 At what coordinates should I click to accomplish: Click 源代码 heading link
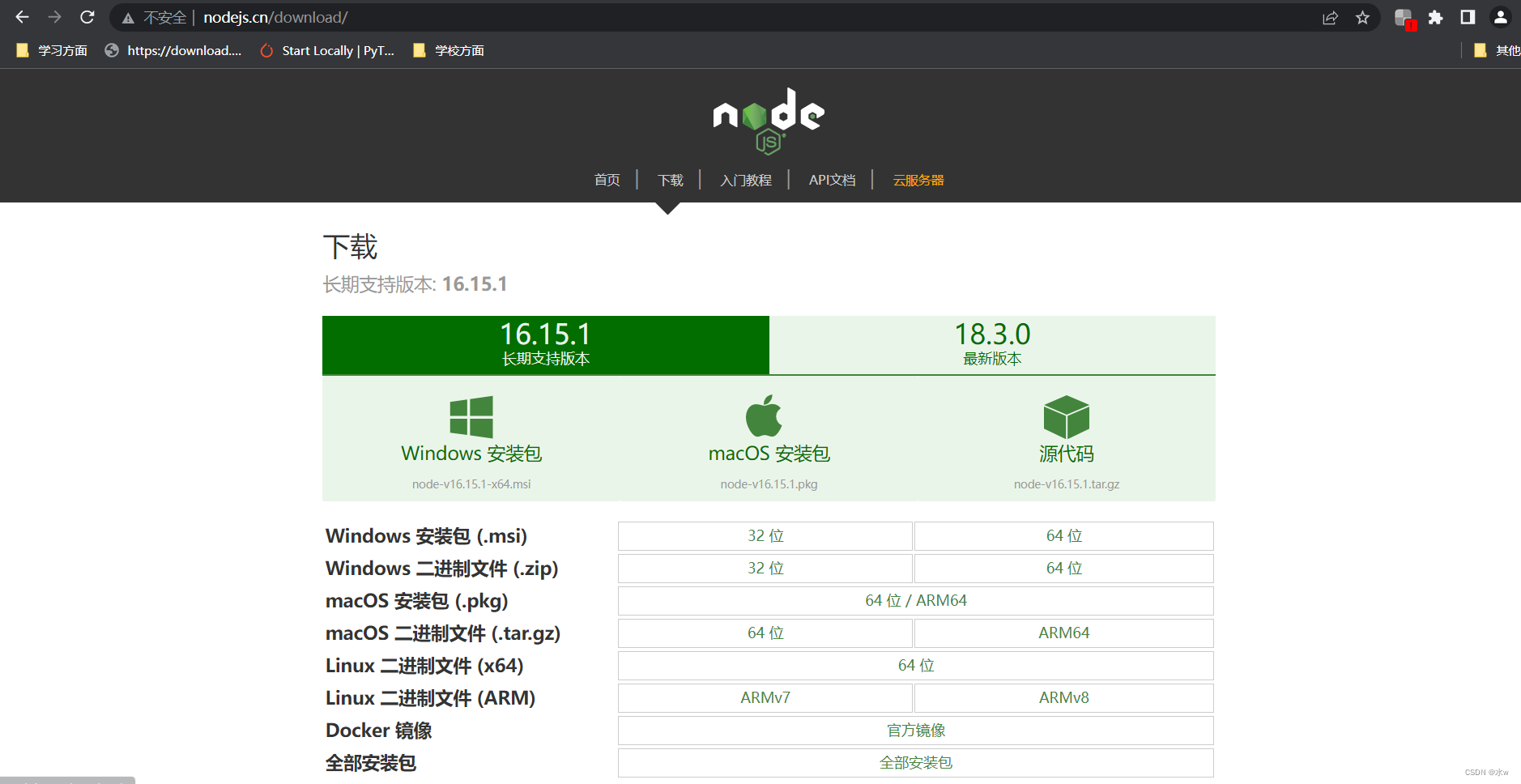1067,454
